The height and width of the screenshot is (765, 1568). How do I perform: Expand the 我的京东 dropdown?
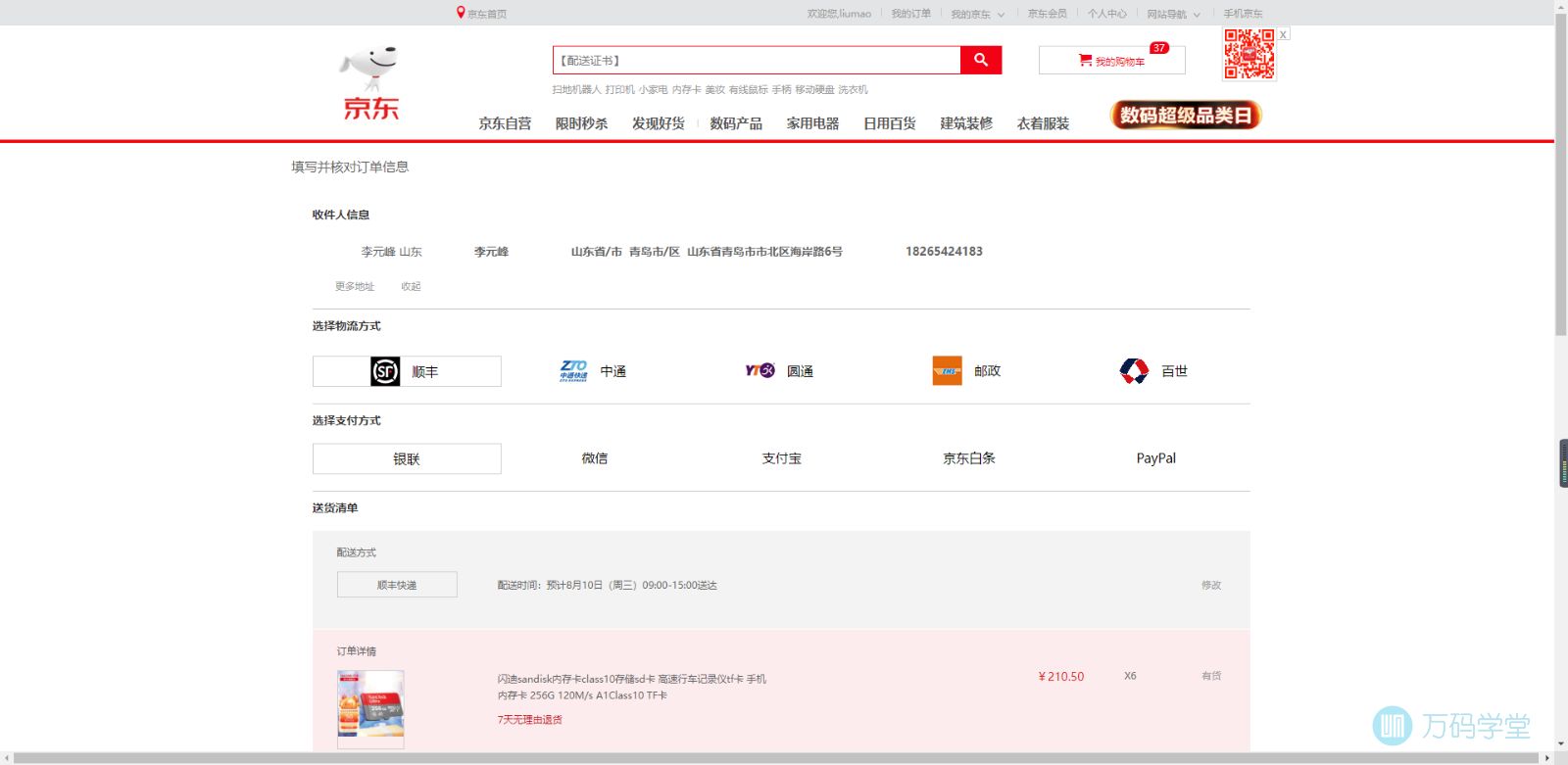[977, 14]
